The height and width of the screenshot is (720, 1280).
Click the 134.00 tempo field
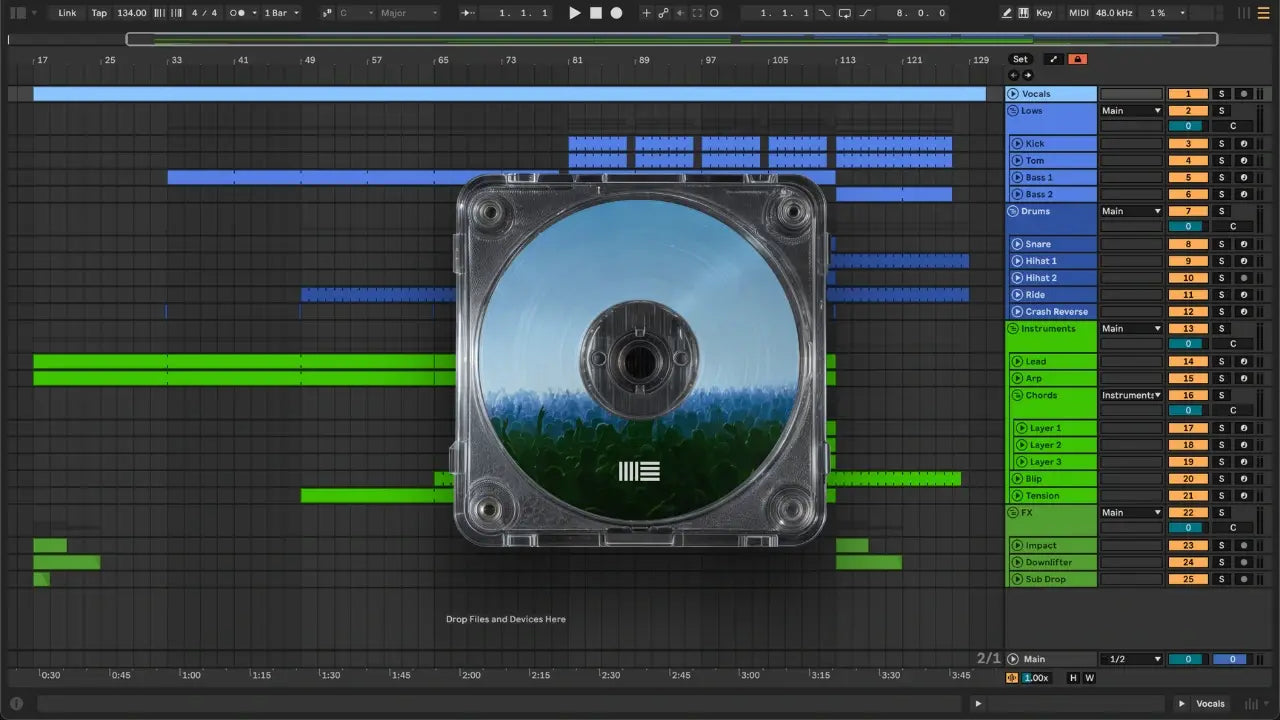pyautogui.click(x=131, y=13)
